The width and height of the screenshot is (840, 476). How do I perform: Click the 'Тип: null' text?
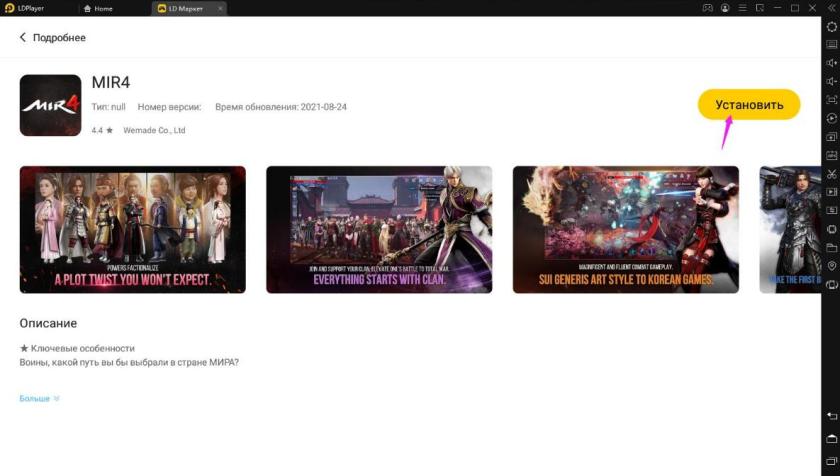coord(108,107)
